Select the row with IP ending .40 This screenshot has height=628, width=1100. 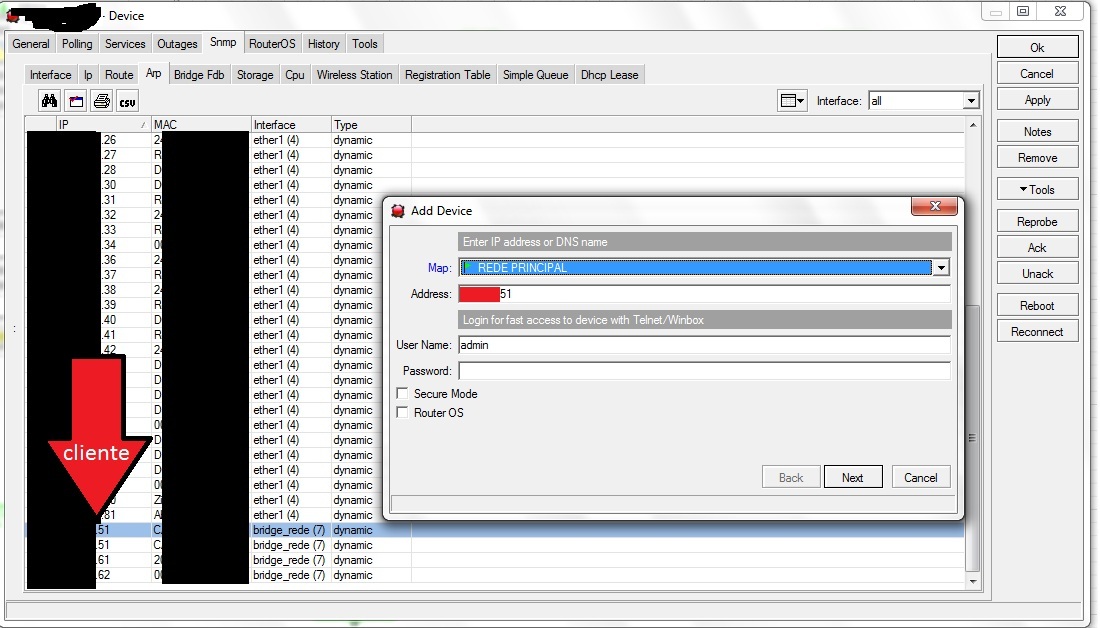(x=495, y=320)
